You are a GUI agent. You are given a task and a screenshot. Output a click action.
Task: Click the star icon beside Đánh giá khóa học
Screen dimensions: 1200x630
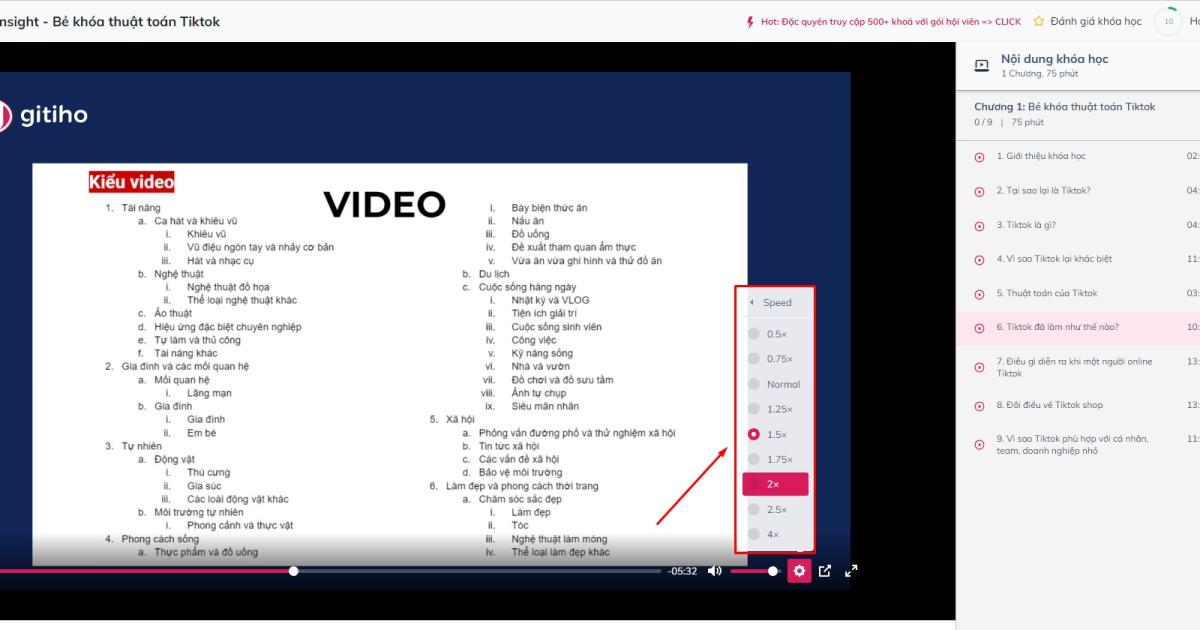[1039, 21]
